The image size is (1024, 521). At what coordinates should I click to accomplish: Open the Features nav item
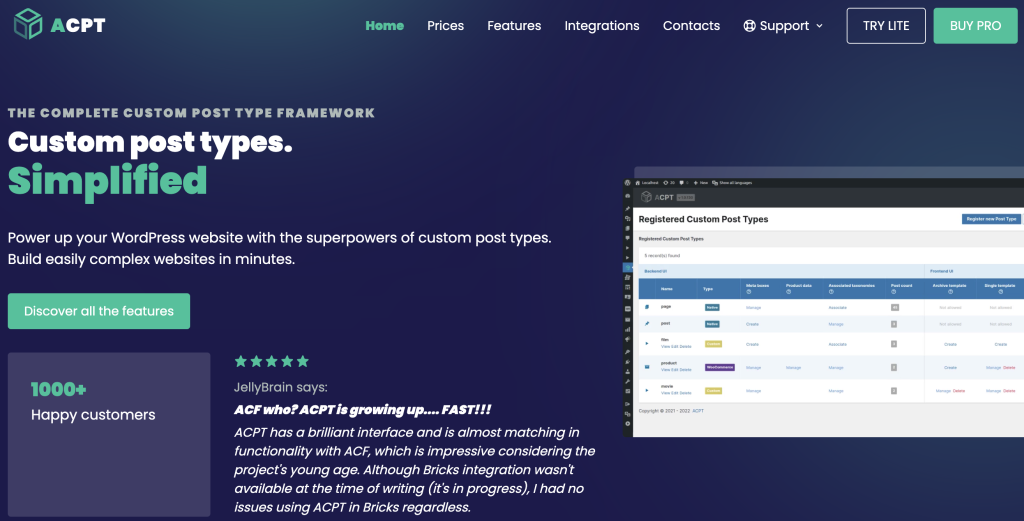click(514, 25)
